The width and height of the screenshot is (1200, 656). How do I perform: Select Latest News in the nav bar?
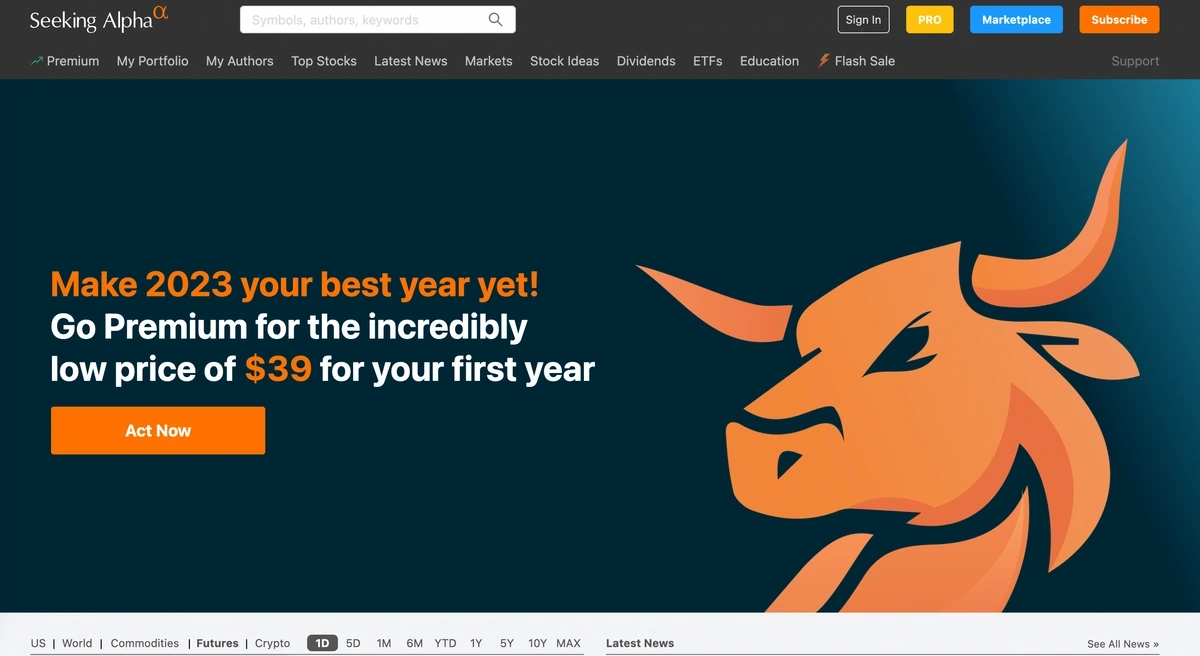(411, 61)
